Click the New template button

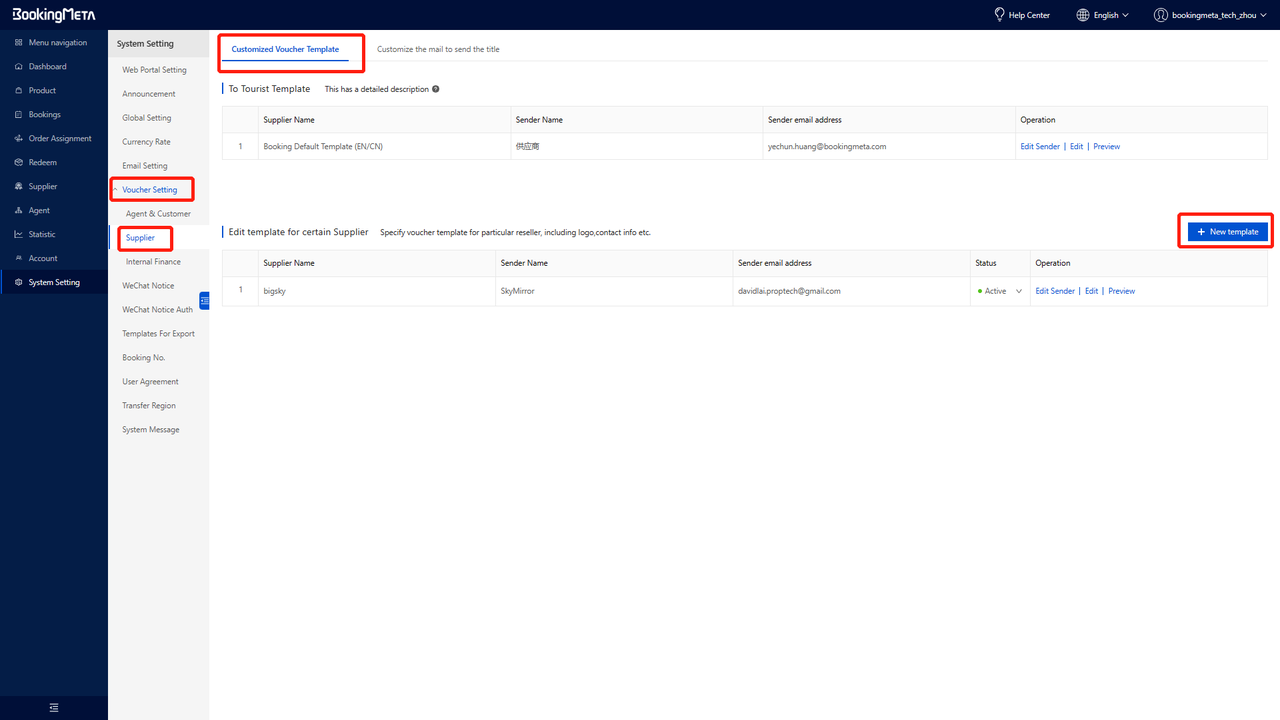point(1228,232)
